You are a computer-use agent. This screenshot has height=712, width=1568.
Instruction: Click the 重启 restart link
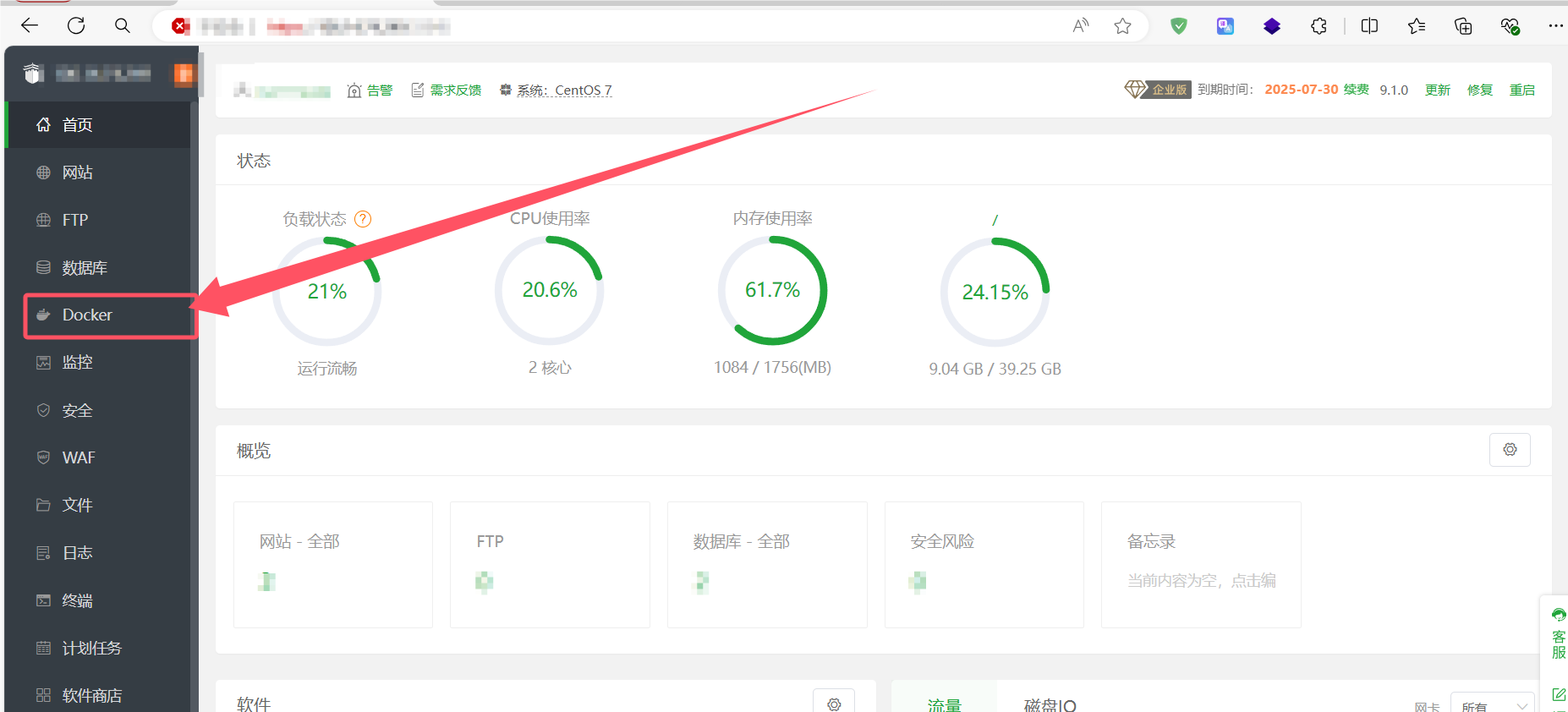pyautogui.click(x=1522, y=90)
